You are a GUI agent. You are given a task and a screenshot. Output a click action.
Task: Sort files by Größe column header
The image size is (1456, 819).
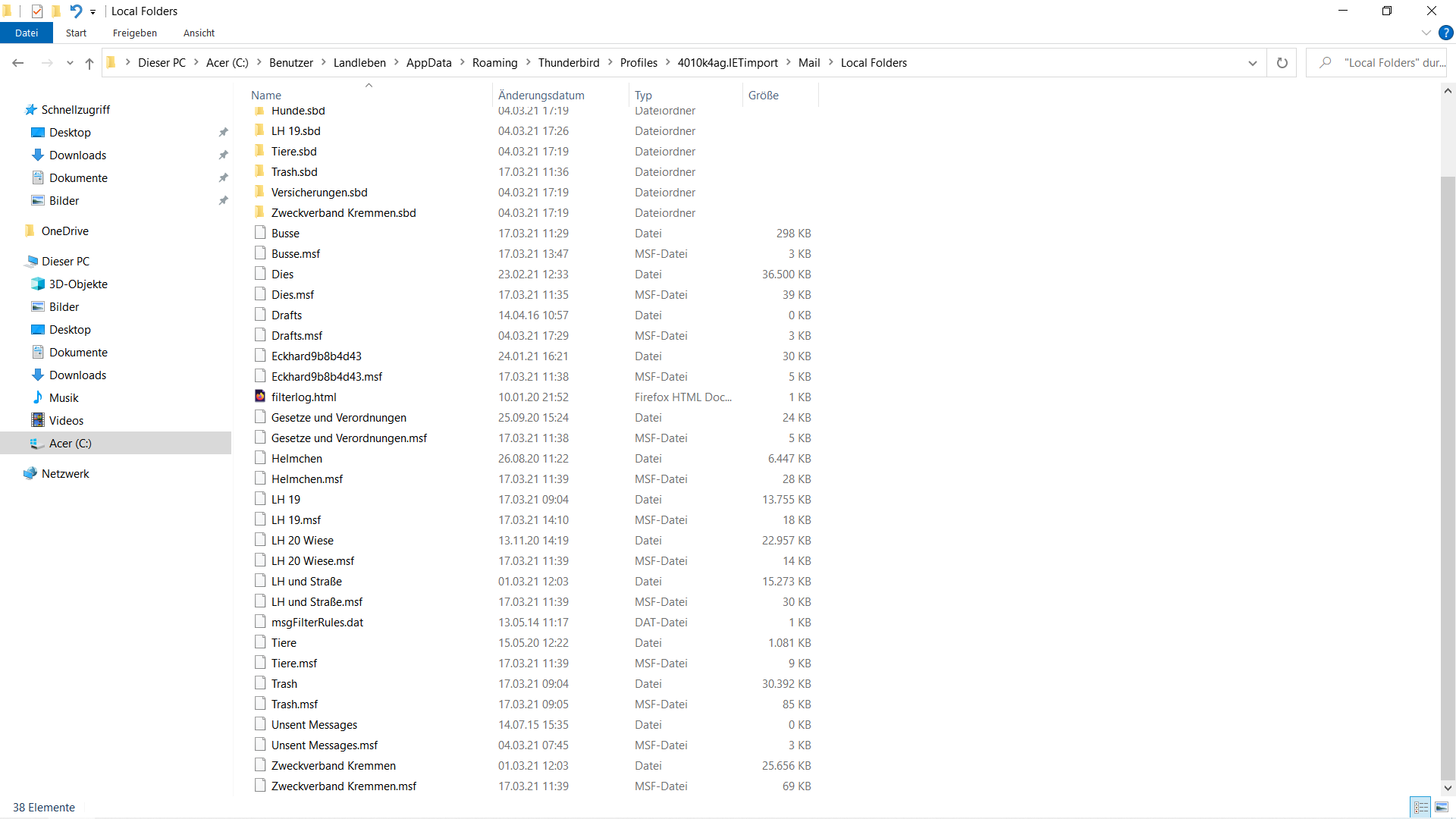tap(764, 96)
